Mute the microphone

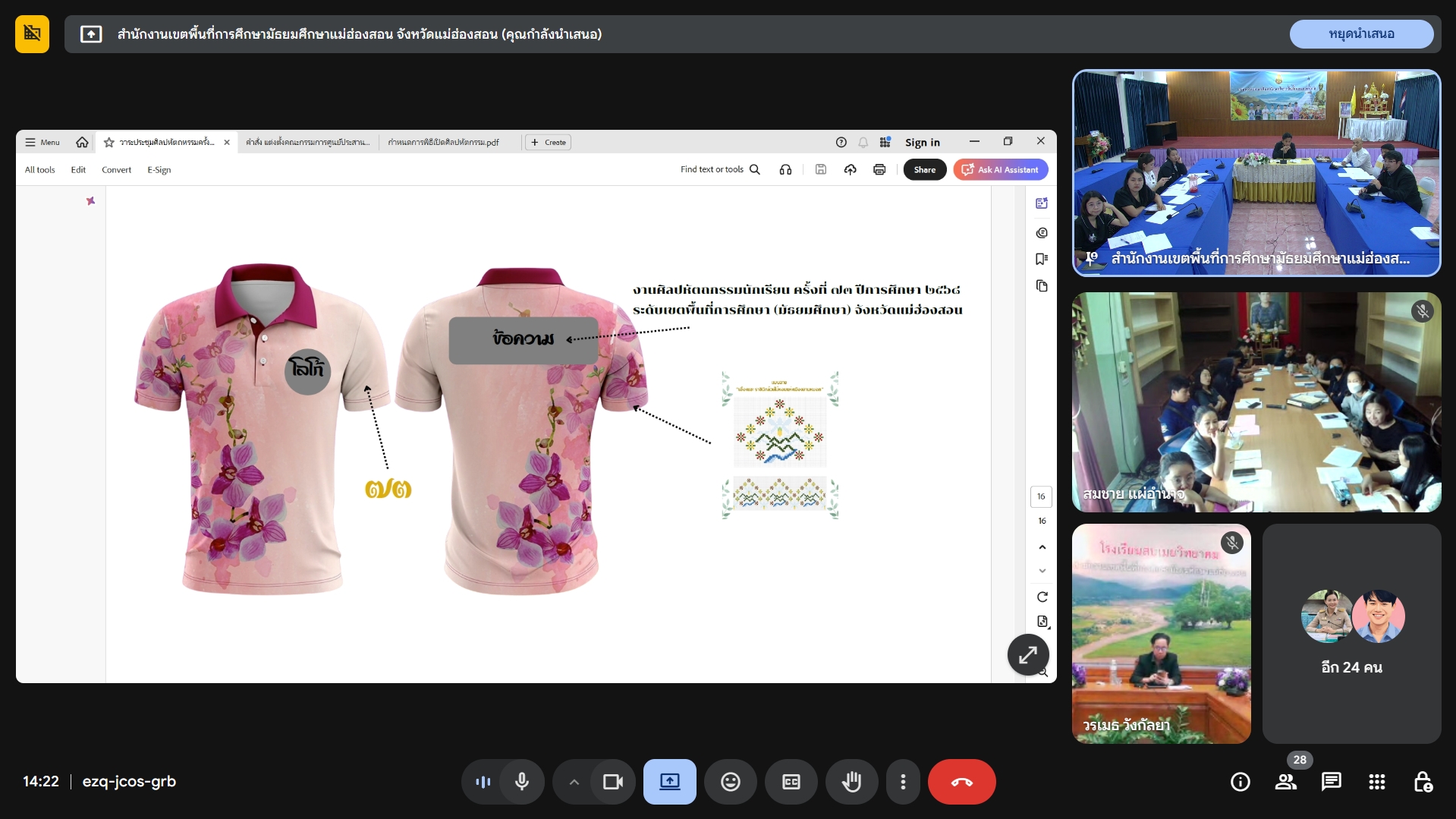[522, 782]
